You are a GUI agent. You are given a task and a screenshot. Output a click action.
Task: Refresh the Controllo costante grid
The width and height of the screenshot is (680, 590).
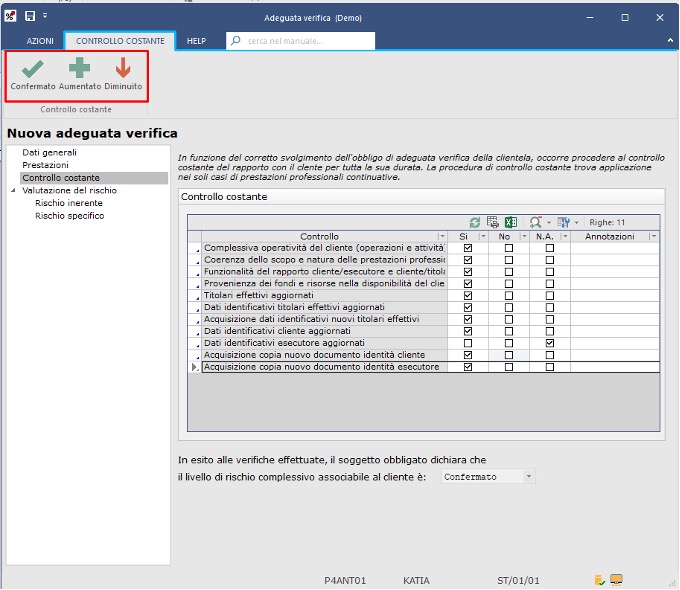pos(475,222)
